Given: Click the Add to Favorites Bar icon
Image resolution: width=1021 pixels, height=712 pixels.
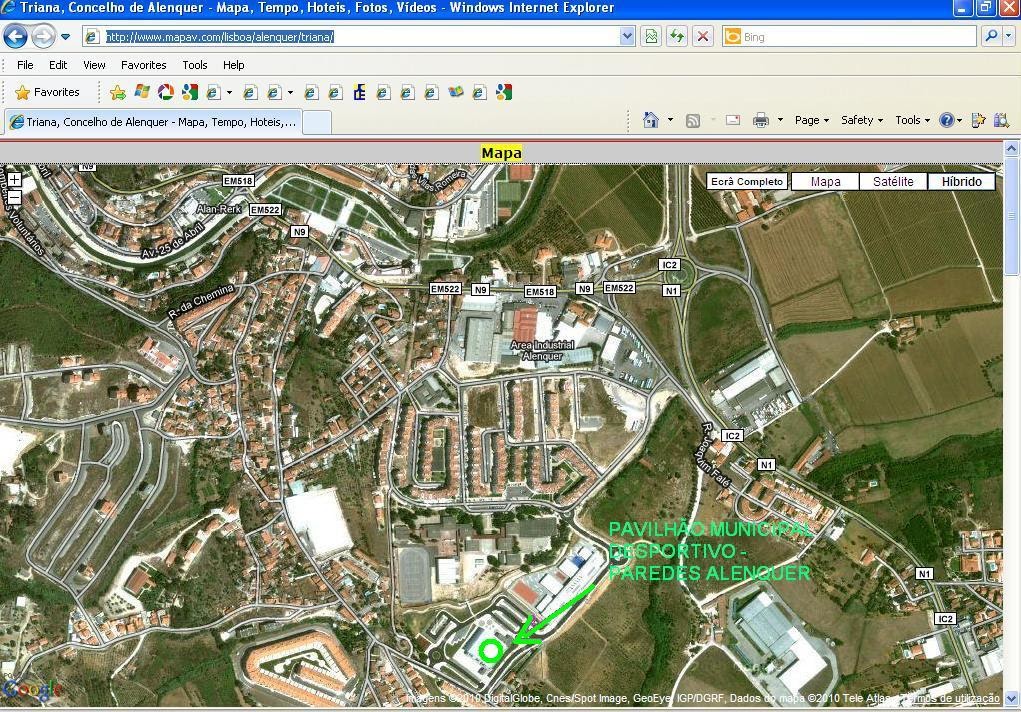Looking at the screenshot, I should pyautogui.click(x=118, y=93).
